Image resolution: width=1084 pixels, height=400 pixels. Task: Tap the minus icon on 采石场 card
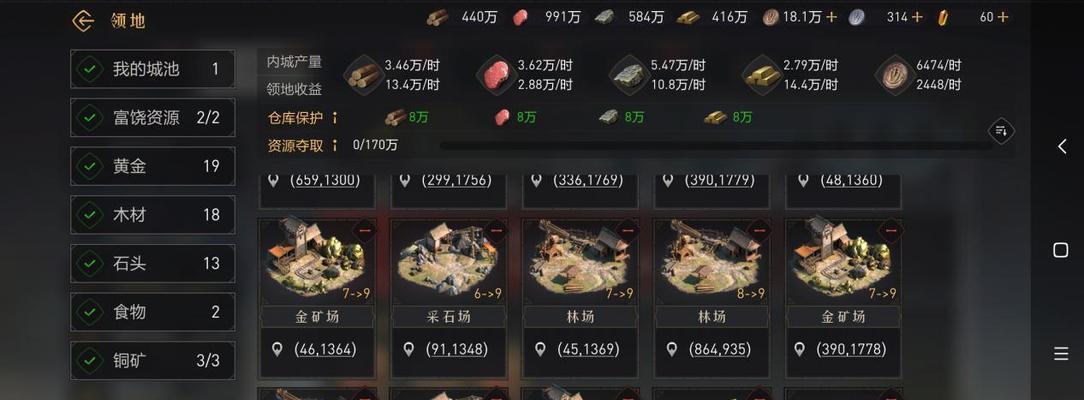click(495, 231)
